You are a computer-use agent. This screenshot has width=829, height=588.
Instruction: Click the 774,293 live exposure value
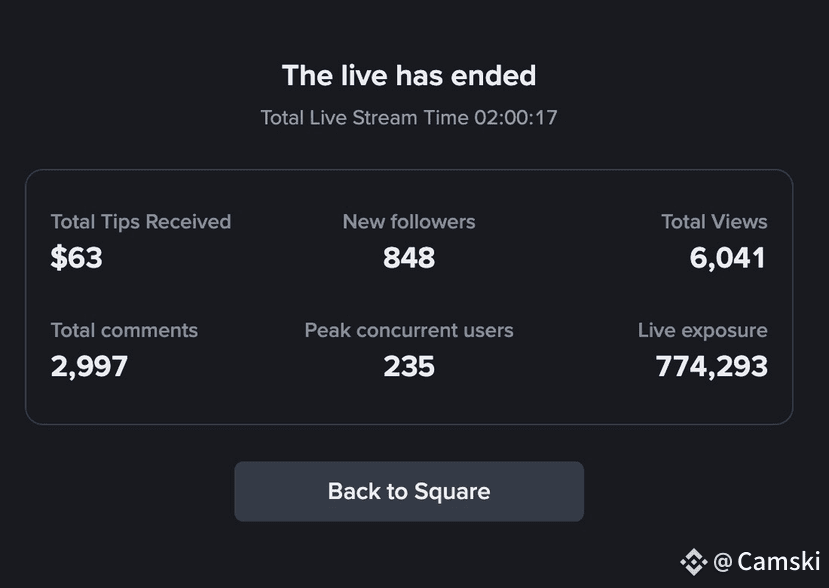(x=712, y=366)
